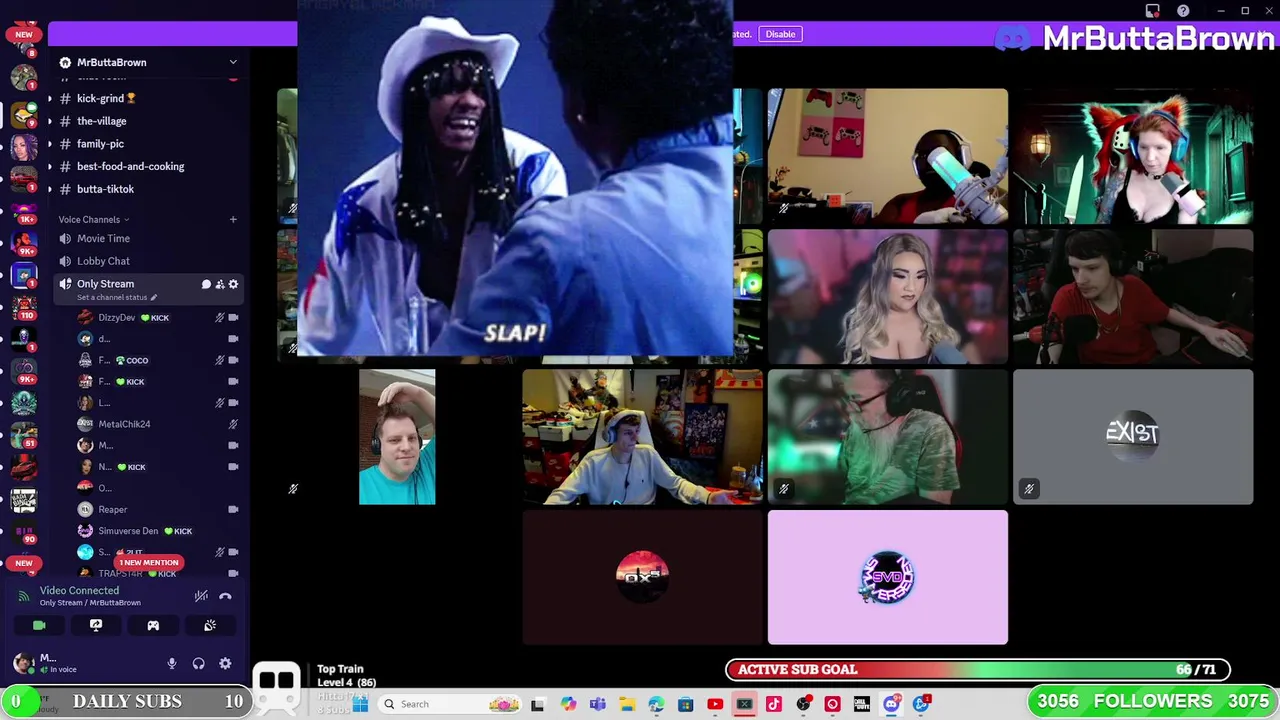Viewport: 1280px width, 720px height.
Task: Mute the microphone in the user panel
Action: (x=172, y=663)
